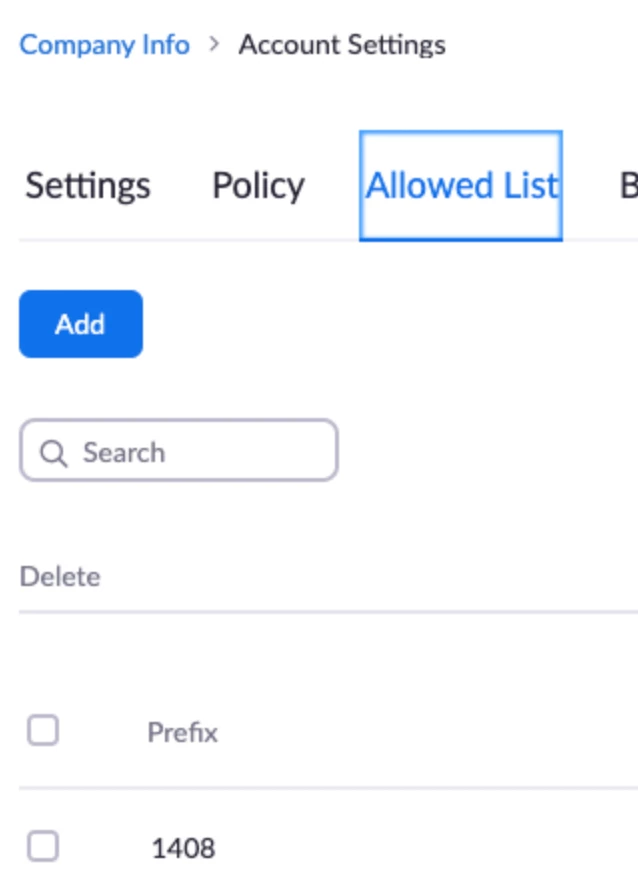Open the Company Info breadcrumb link

point(105,45)
